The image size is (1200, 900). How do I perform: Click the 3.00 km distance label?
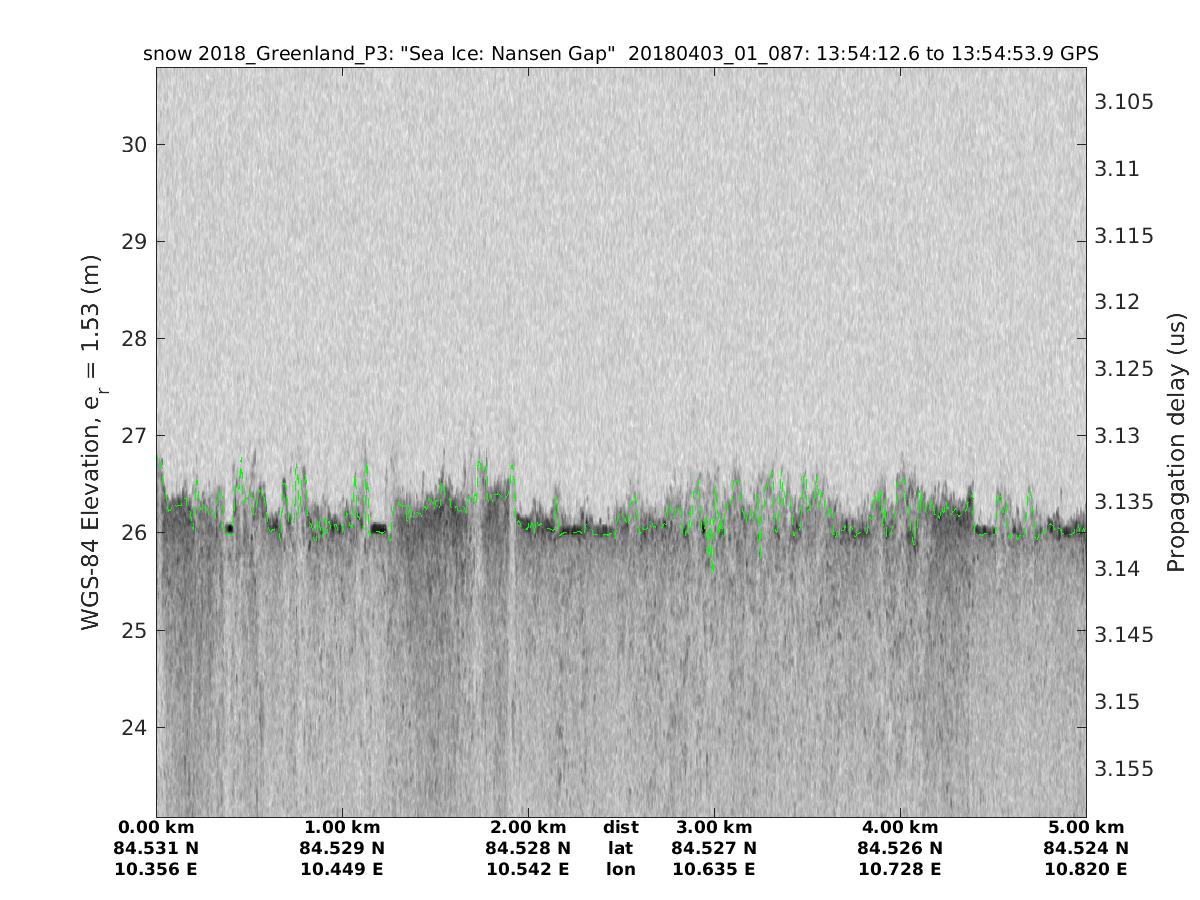[714, 827]
